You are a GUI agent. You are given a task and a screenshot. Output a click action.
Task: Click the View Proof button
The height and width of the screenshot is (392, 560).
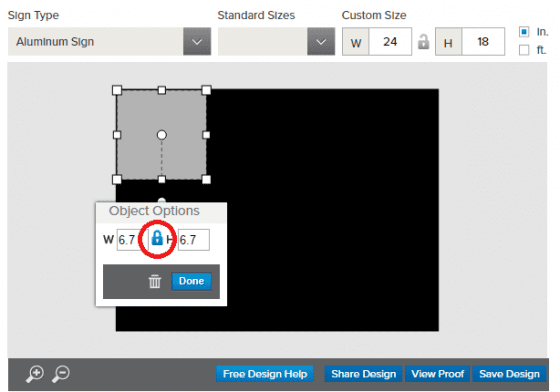pos(438,374)
